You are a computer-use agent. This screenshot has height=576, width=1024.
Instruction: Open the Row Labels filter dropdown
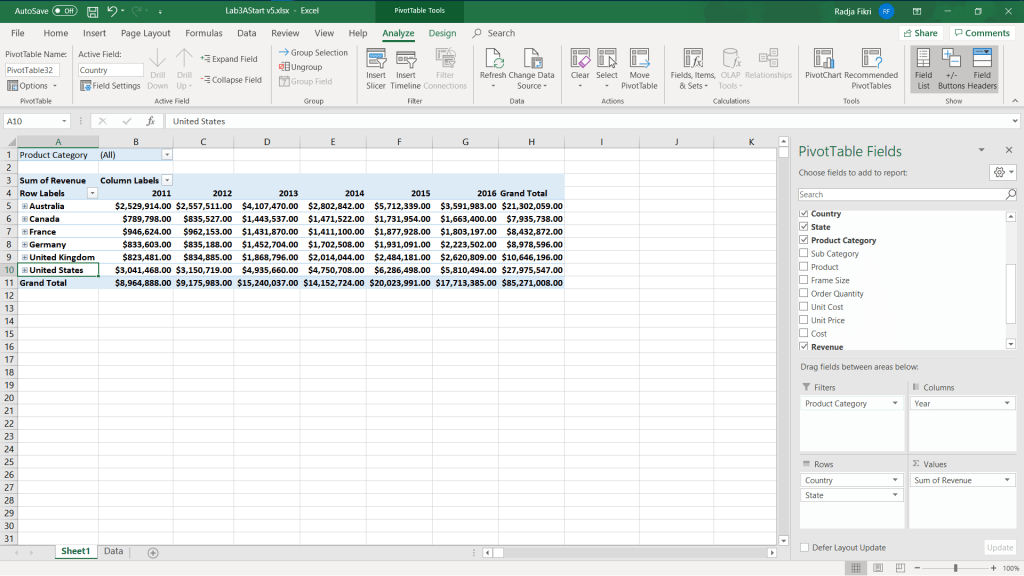click(92, 193)
